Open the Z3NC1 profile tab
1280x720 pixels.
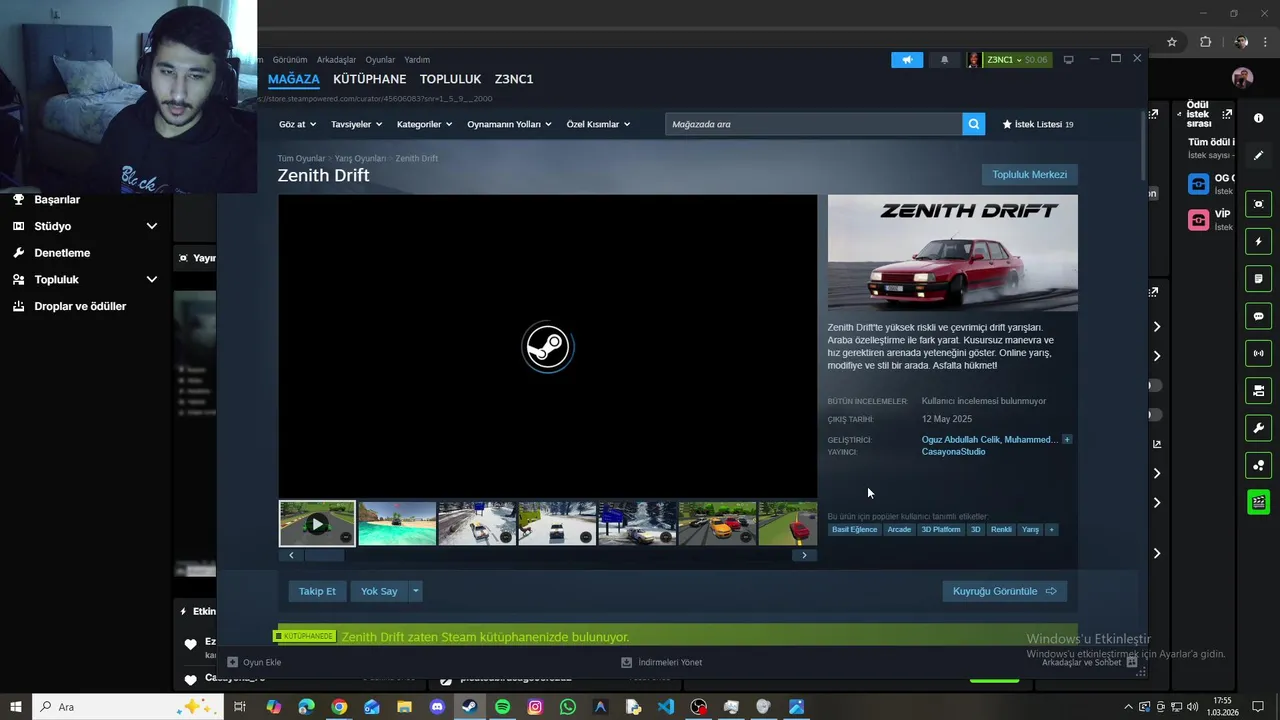pyautogui.click(x=514, y=79)
